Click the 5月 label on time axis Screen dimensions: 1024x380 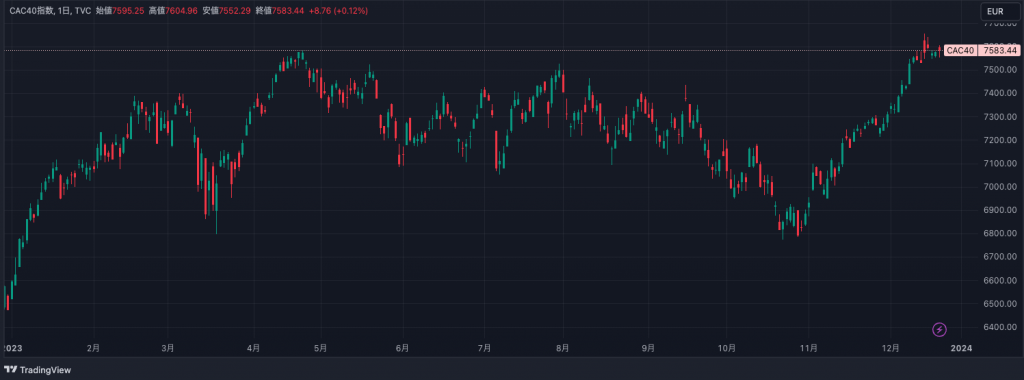click(x=320, y=349)
